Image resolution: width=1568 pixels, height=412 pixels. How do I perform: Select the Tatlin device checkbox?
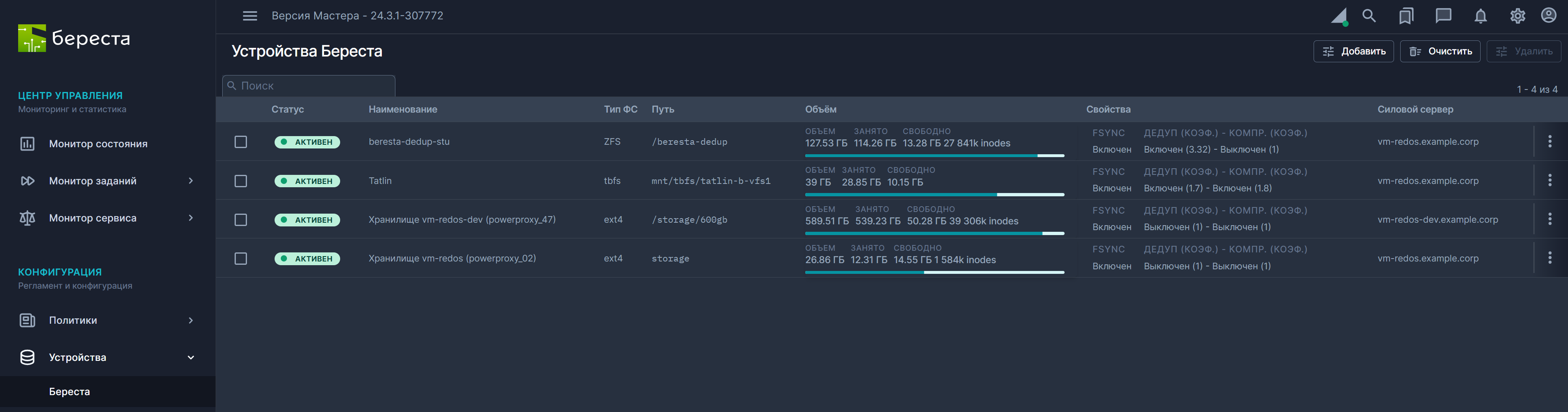pyautogui.click(x=241, y=181)
